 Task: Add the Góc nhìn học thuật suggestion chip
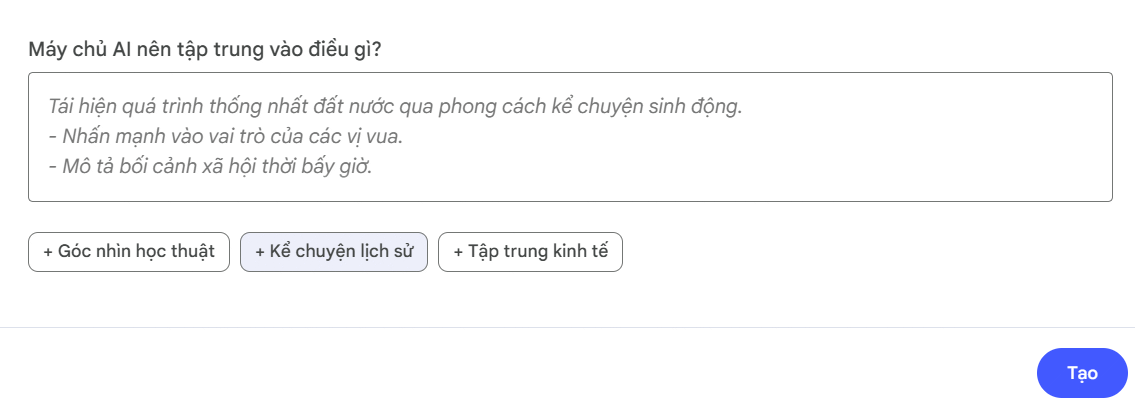click(x=129, y=252)
